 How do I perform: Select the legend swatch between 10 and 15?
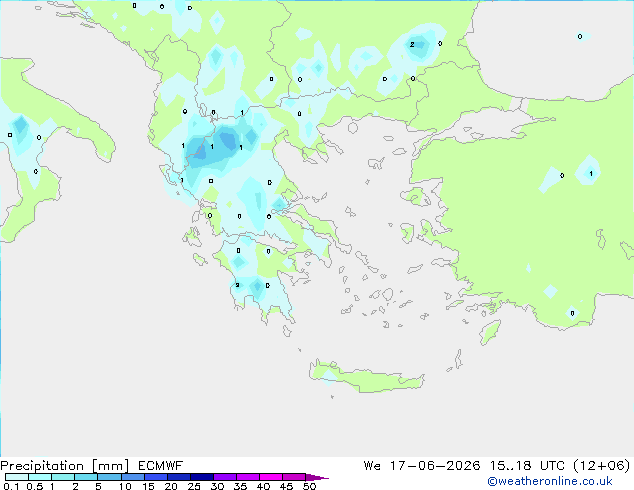tap(133, 477)
